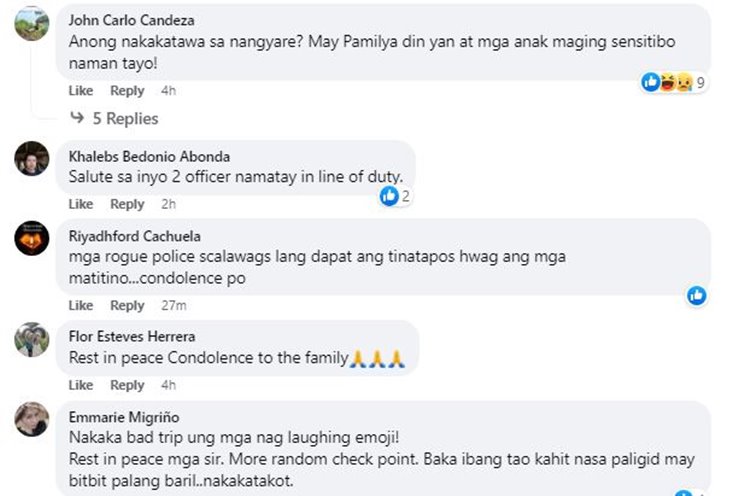
Task: Open Riyadhford Cachuela's profile avatar
Action: point(31,238)
